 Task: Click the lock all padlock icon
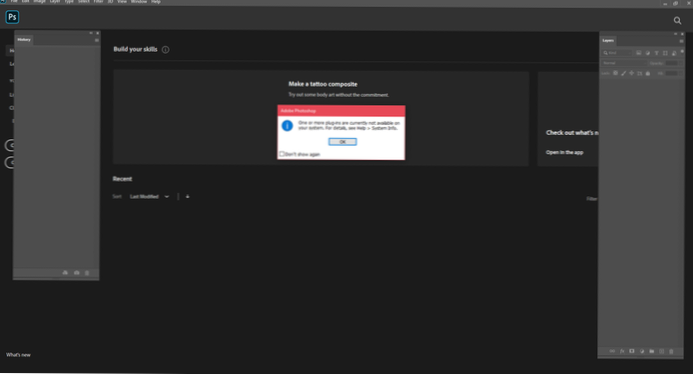648,73
